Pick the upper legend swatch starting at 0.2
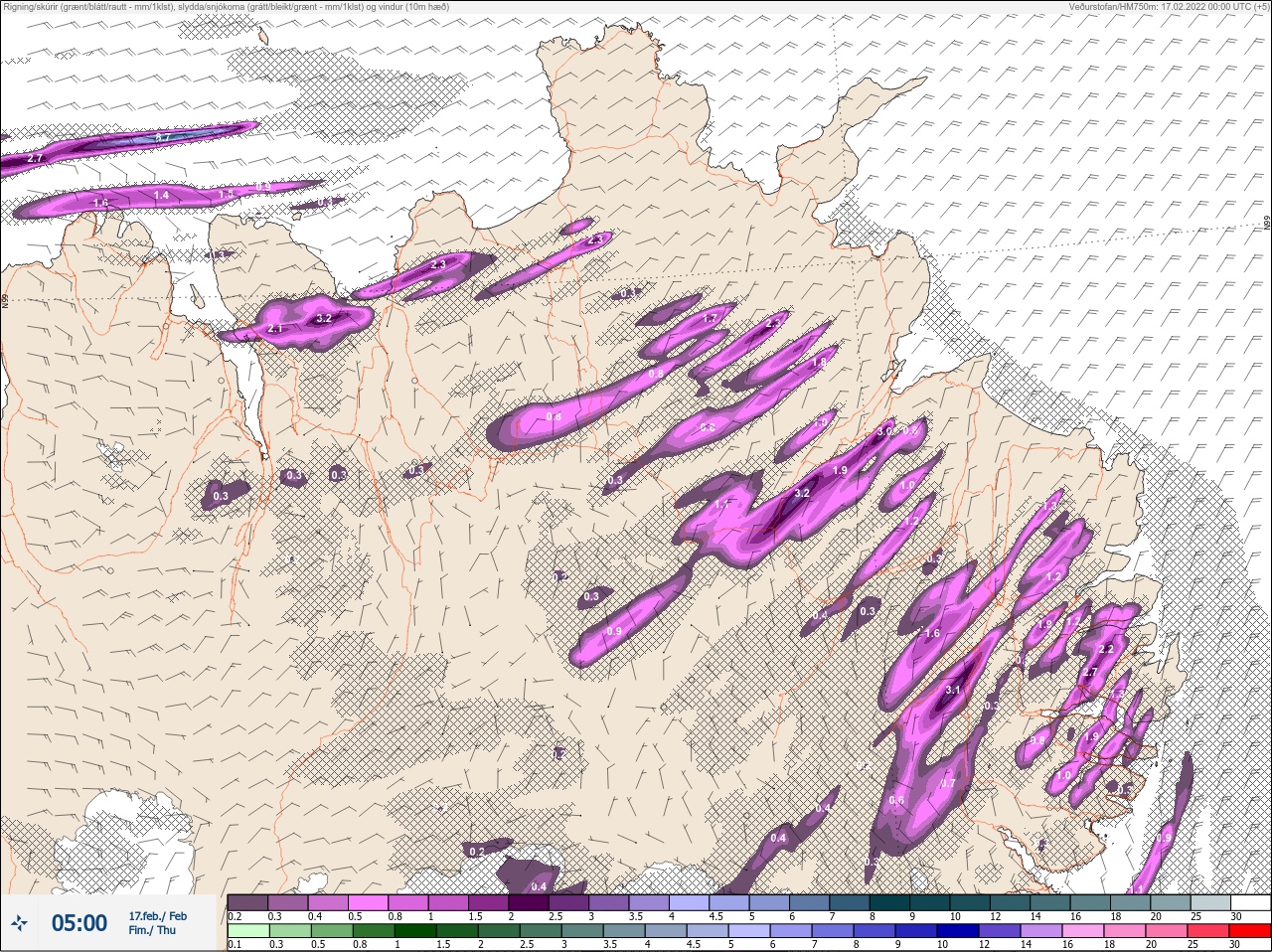The width and height of the screenshot is (1272, 952). 247,902
